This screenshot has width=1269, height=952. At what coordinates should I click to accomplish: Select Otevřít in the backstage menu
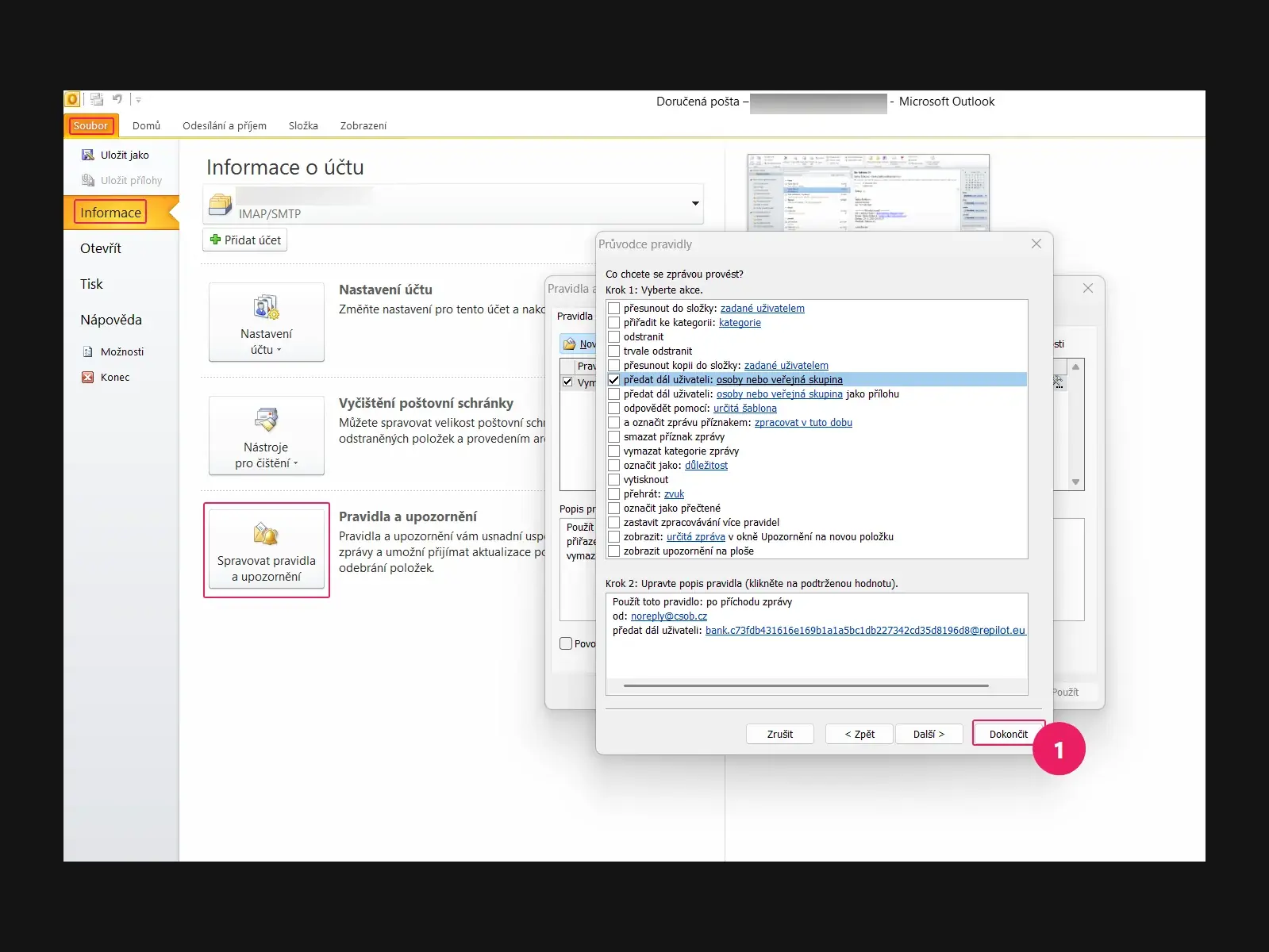coord(101,248)
